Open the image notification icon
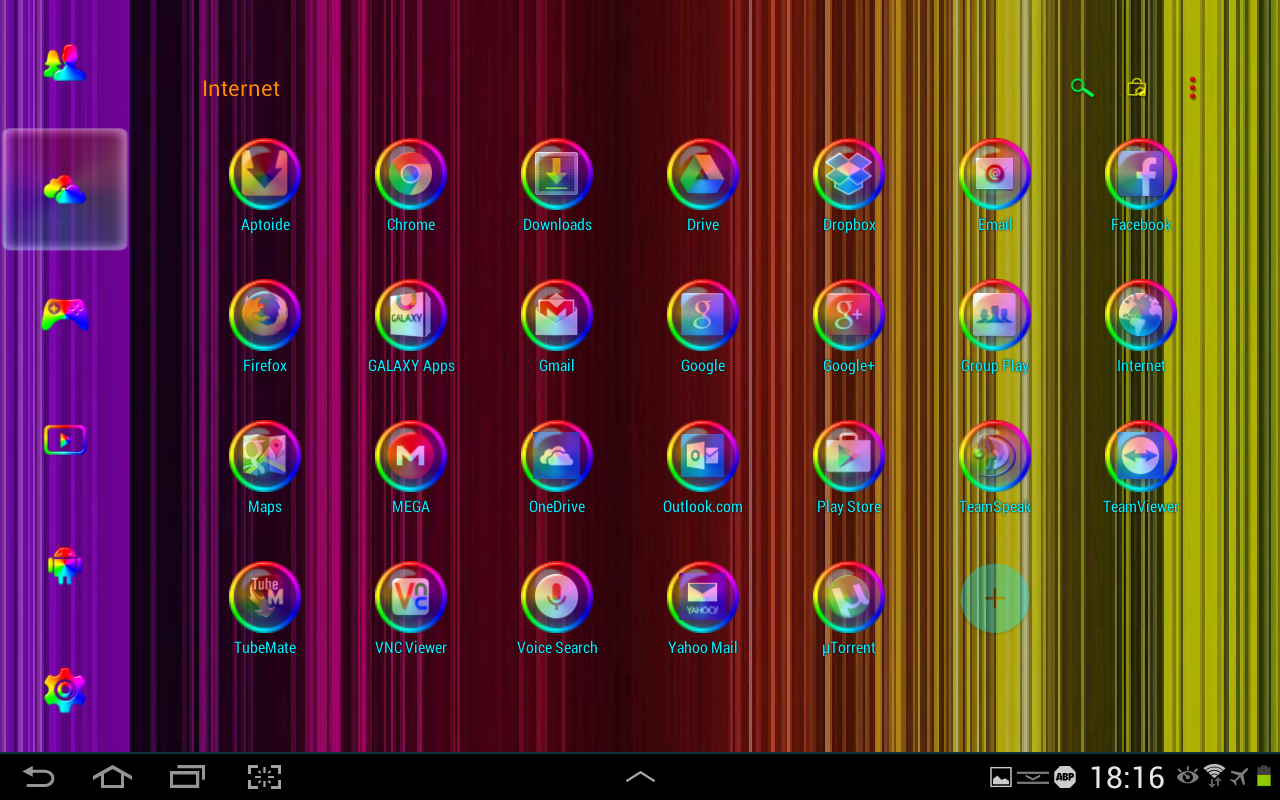The width and height of the screenshot is (1280, 800). coord(1000,777)
